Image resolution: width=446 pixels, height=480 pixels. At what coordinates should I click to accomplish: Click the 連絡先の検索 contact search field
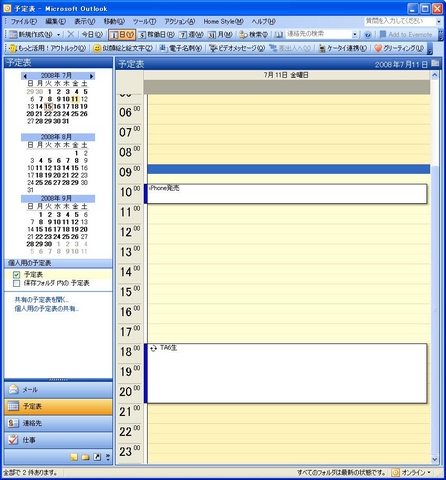pos(318,34)
